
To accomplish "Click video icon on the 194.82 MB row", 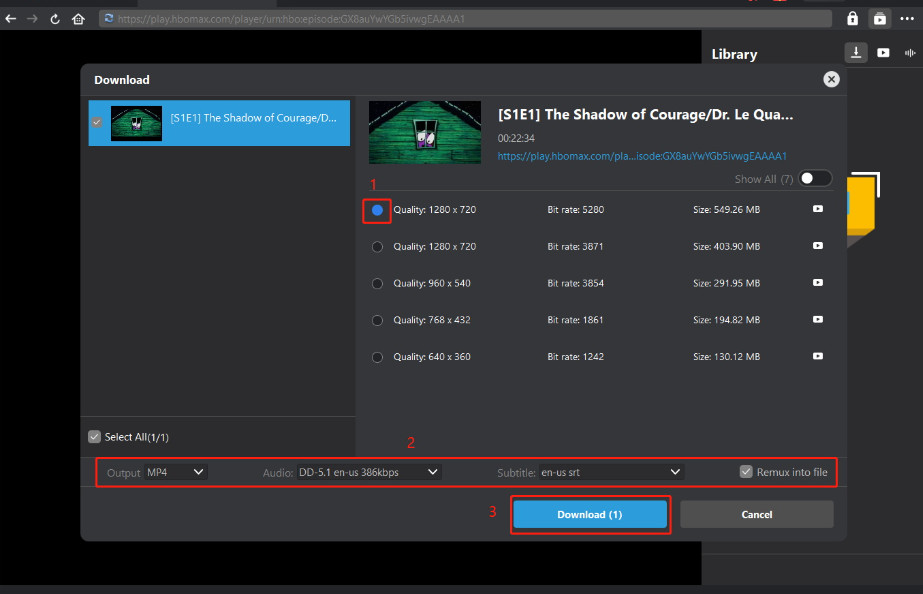I will pos(818,319).
